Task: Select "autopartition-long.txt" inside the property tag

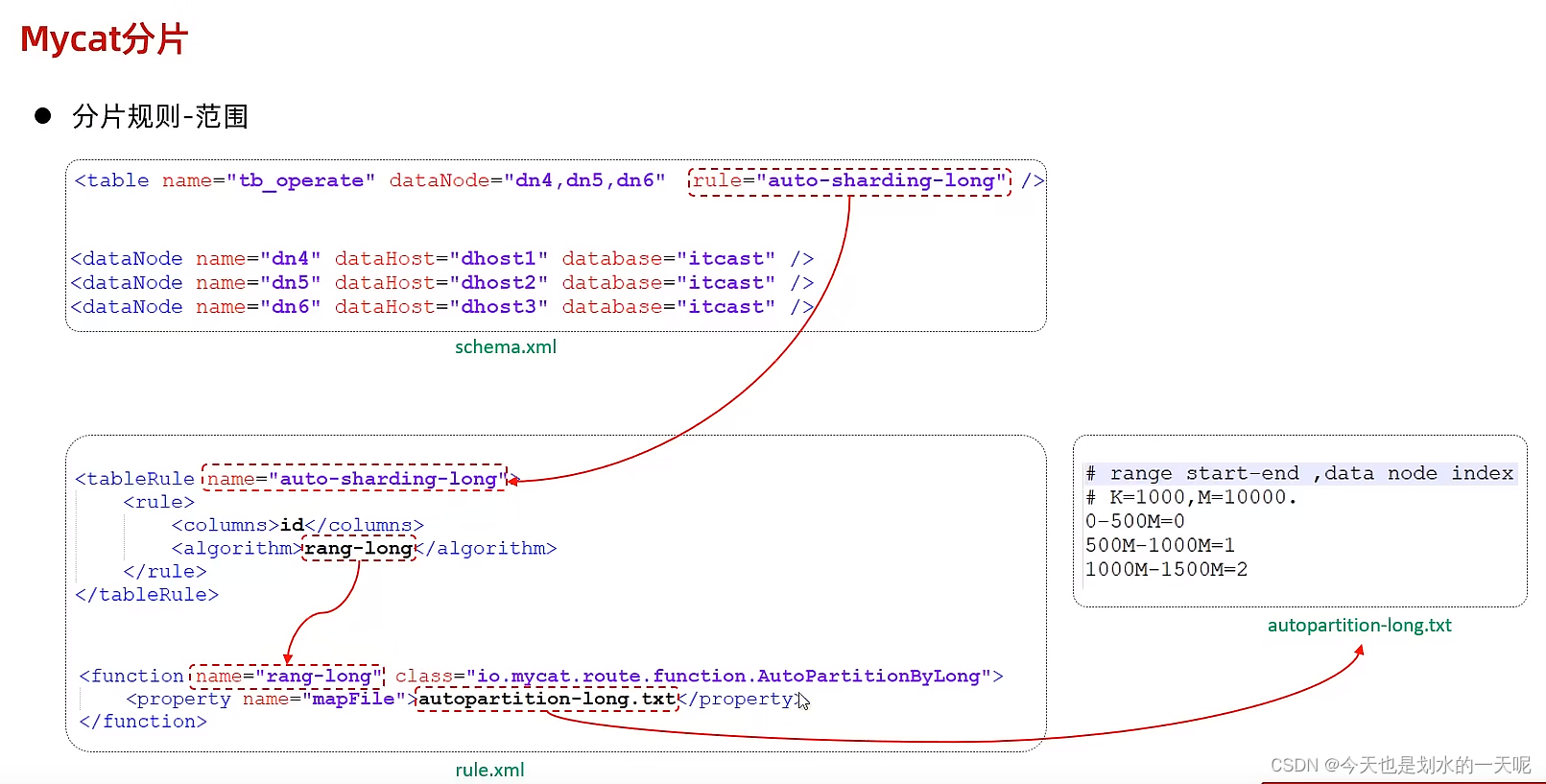Action: (547, 699)
